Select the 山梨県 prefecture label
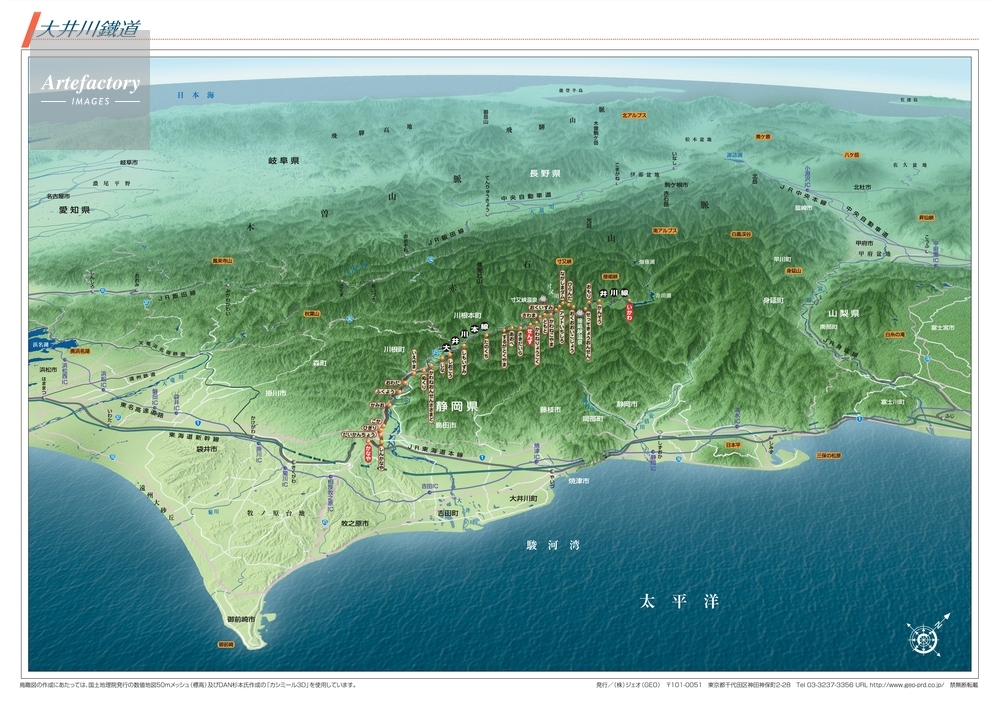Screen dimensions: 1000x707 pos(829,313)
